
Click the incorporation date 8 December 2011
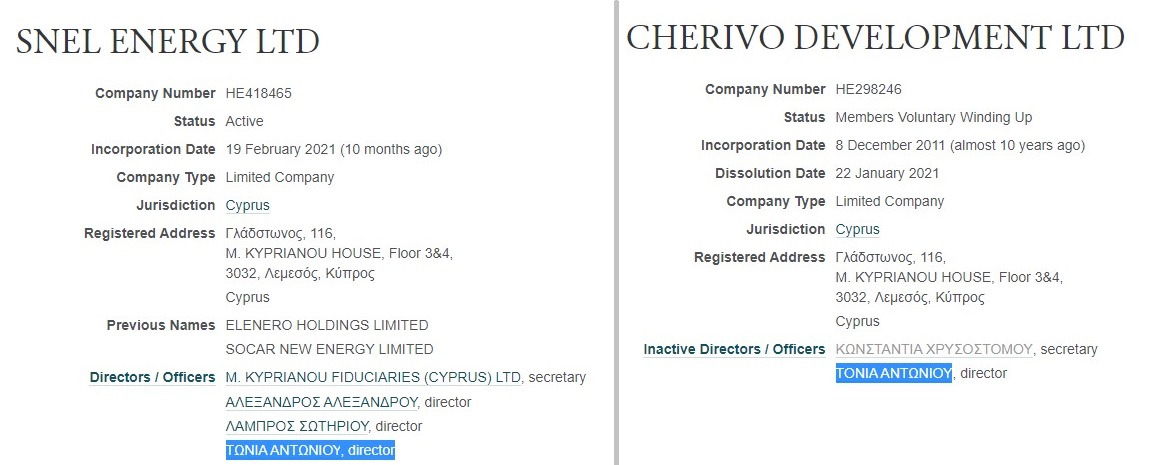890,145
